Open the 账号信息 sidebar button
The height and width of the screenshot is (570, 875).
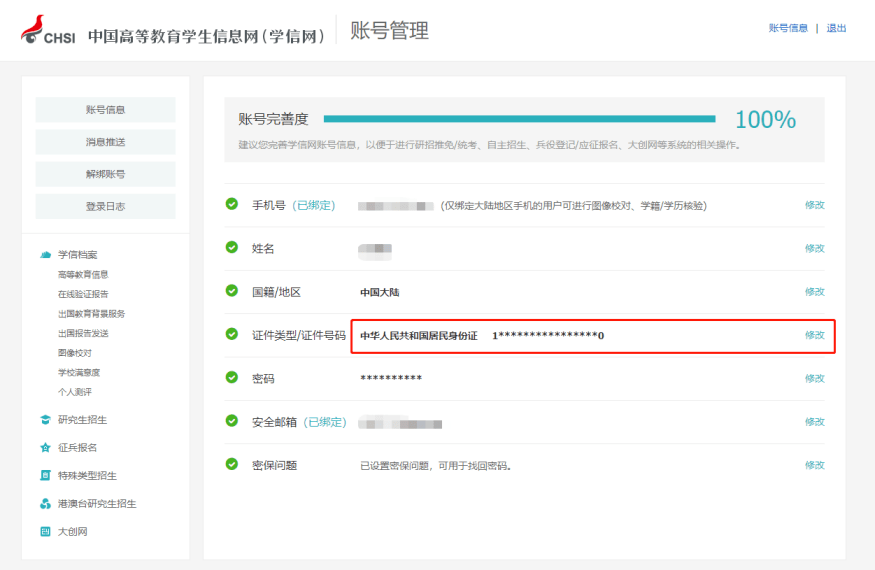pos(105,110)
